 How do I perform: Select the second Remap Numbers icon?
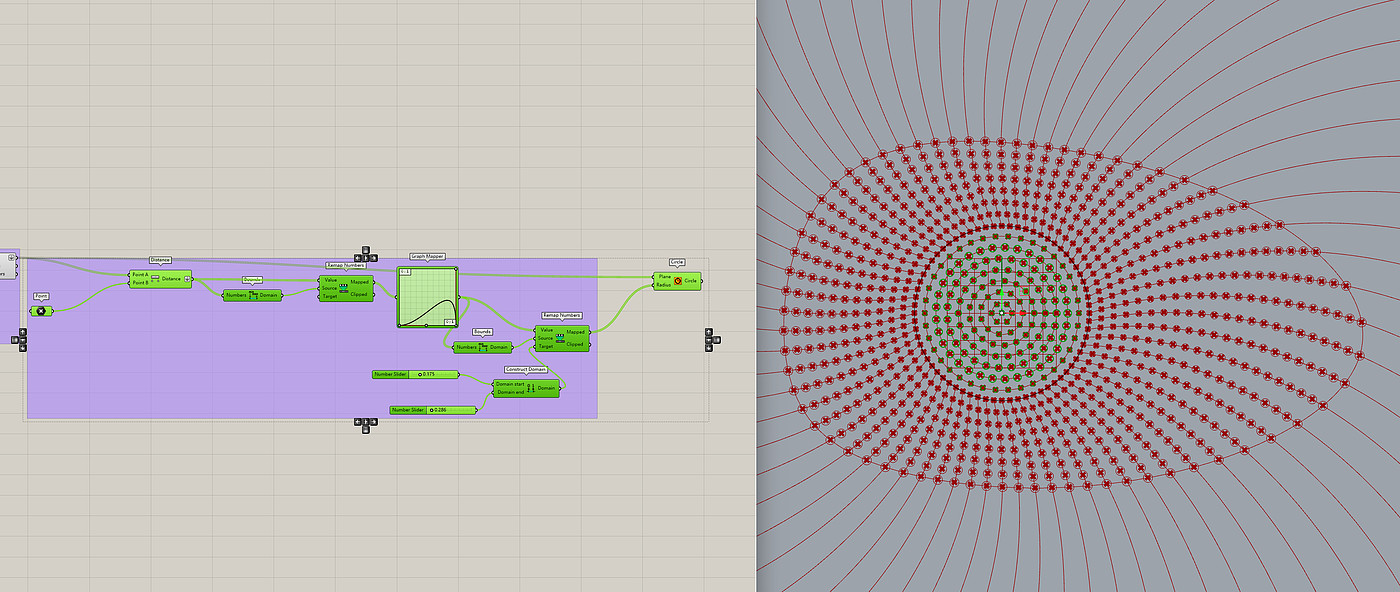(561, 337)
